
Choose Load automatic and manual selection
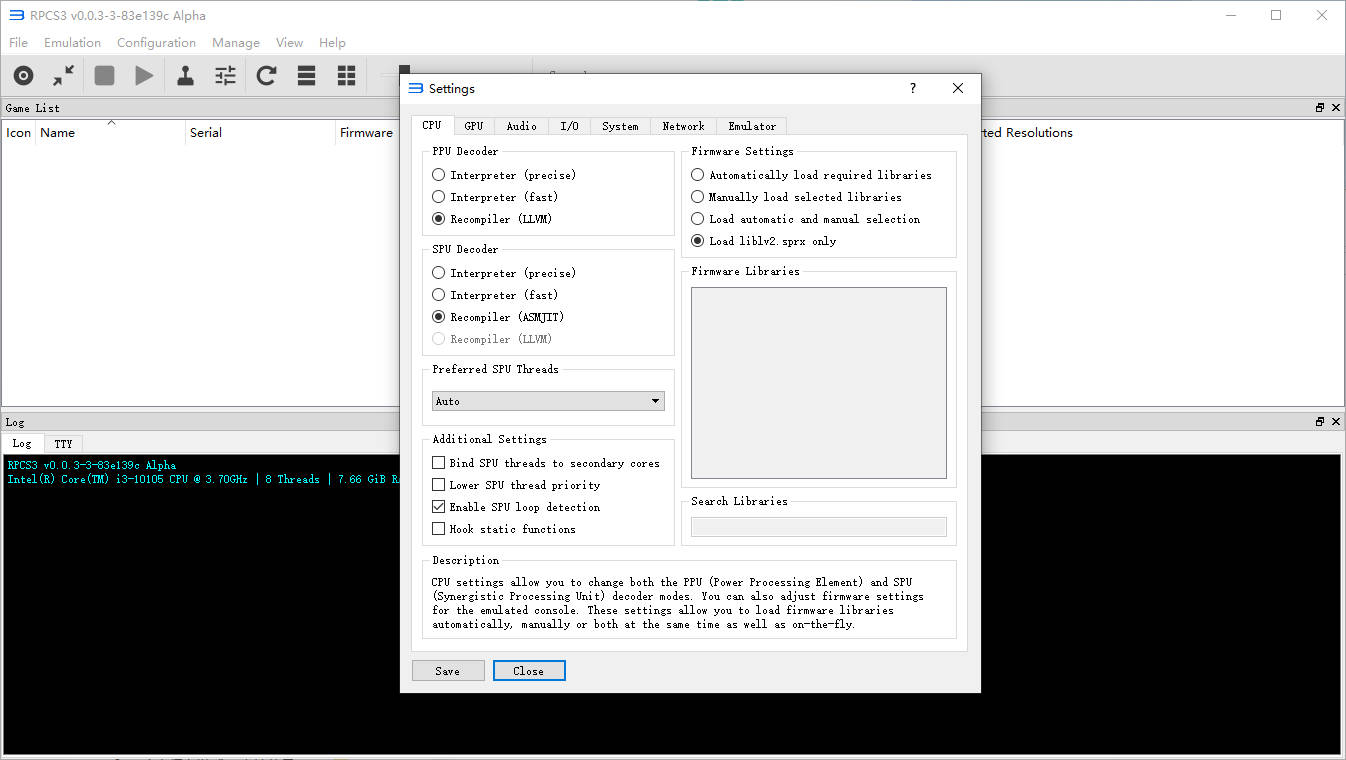click(x=806, y=219)
